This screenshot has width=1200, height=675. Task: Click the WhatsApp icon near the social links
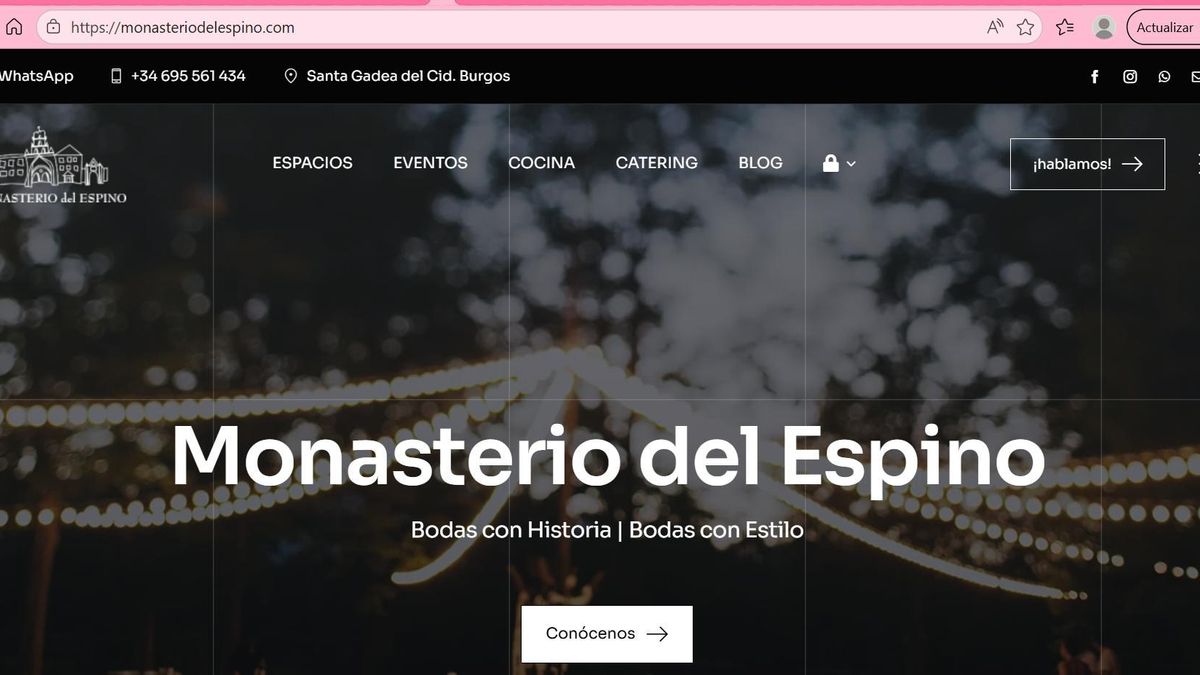1163,75
